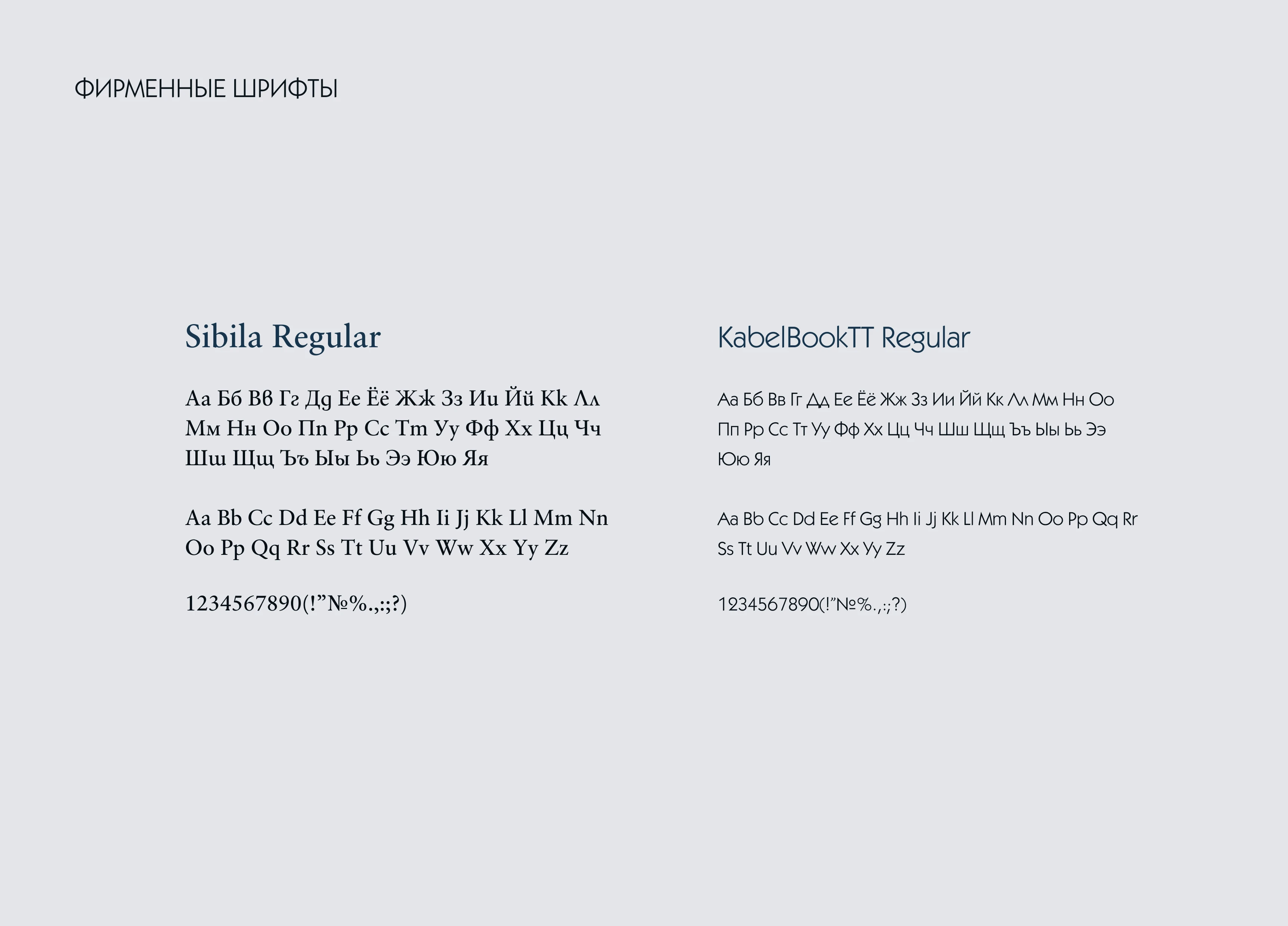Screen dimensions: 1288x926
Task: Click 'Zz' ending the KabelBookTT Latin sample
Action: point(895,549)
